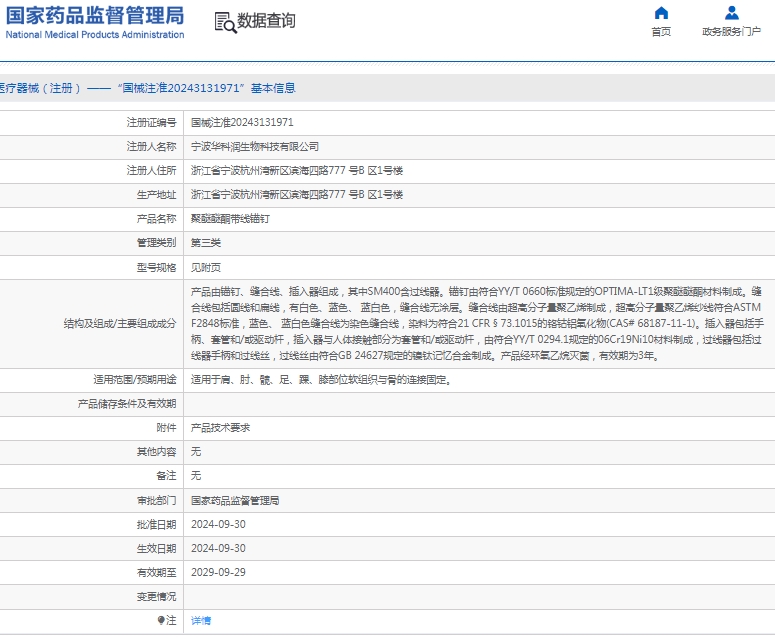Select registrant name 宁波华科润生物科技有限公司
The image size is (775, 639).
click(x=255, y=147)
